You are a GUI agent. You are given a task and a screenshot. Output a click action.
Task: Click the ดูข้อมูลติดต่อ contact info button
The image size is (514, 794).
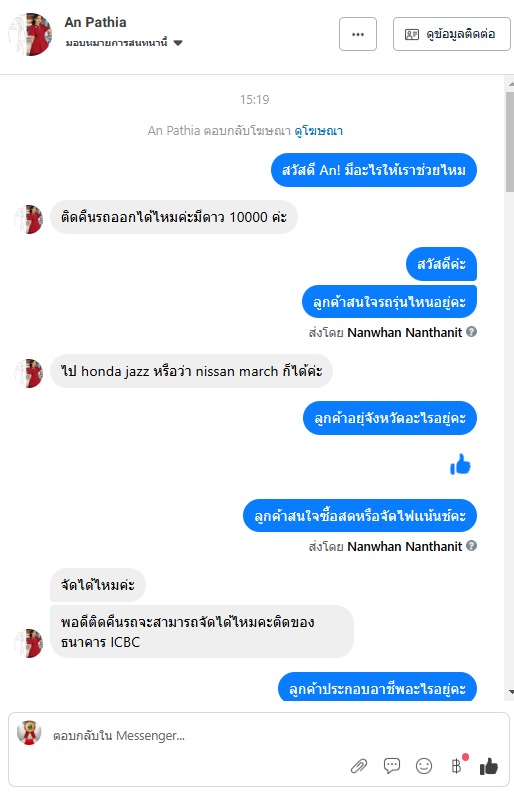(x=451, y=34)
